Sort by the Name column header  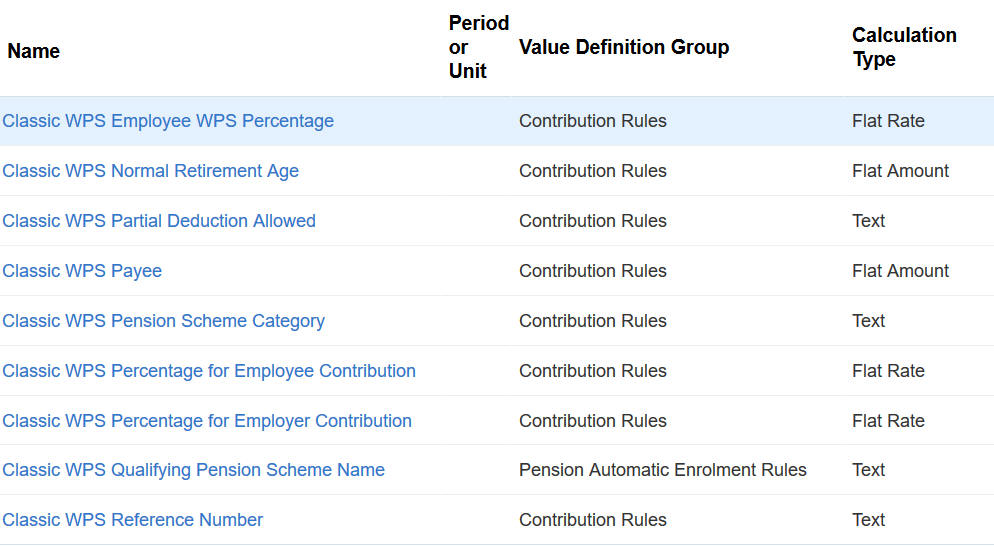(x=34, y=51)
